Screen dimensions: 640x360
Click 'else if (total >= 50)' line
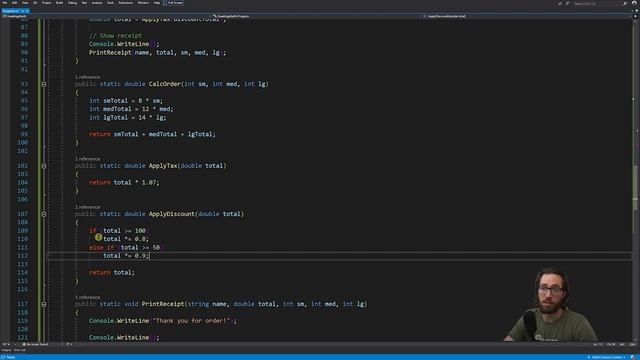127,248
